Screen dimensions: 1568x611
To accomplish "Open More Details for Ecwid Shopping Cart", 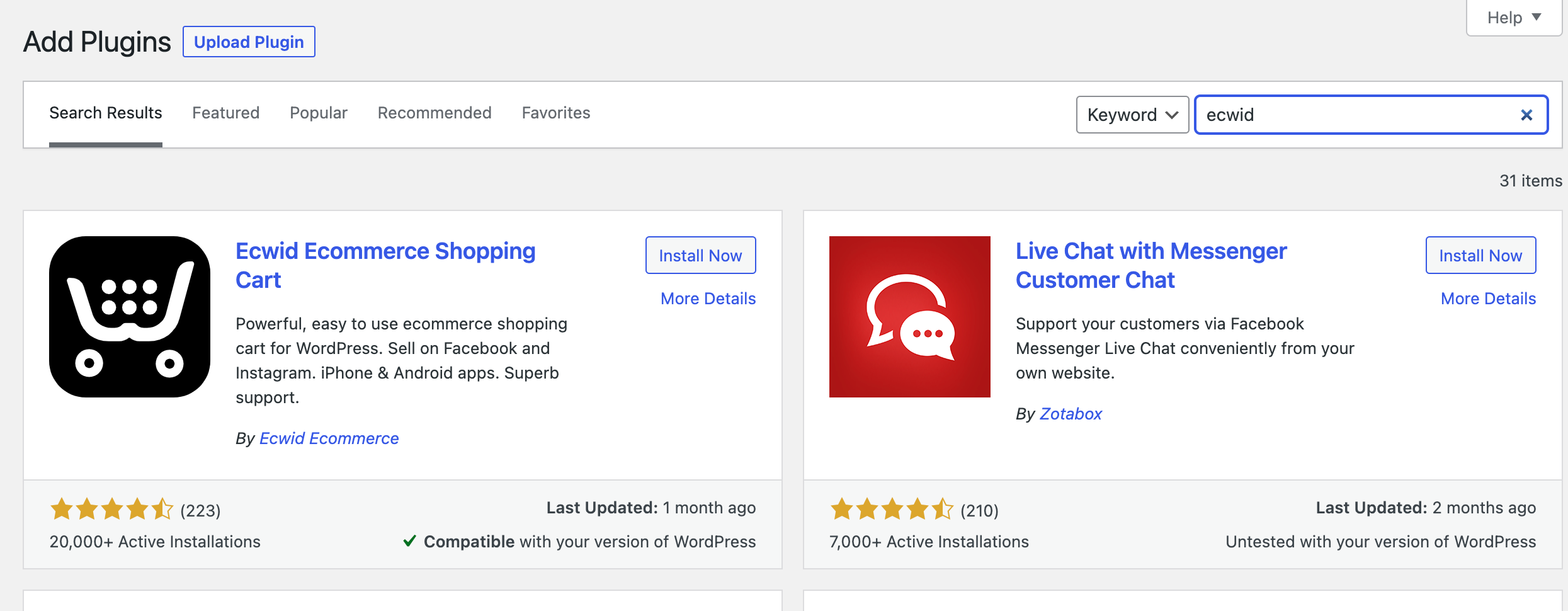I will (x=708, y=299).
